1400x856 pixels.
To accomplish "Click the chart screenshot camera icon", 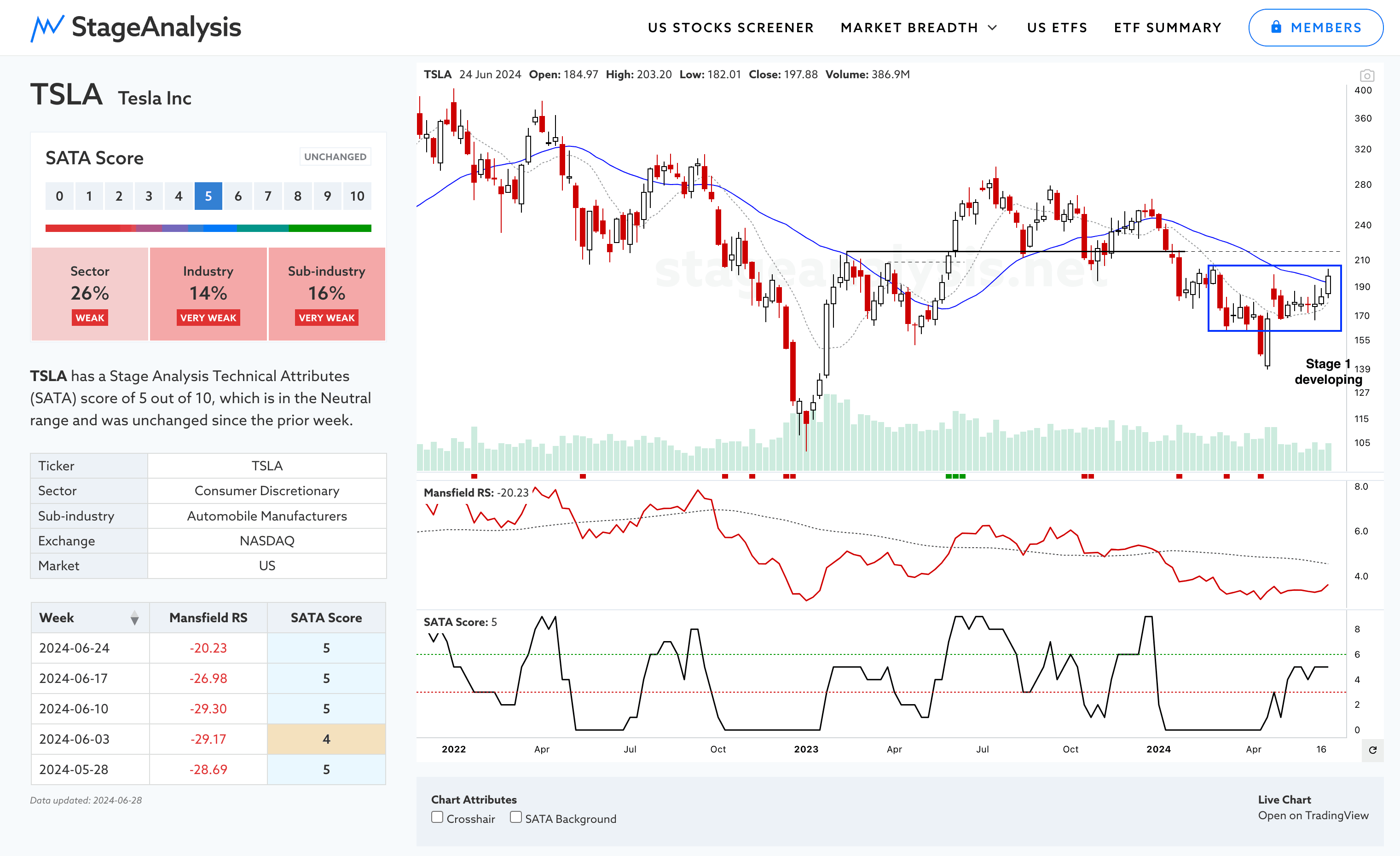I will click(1366, 75).
